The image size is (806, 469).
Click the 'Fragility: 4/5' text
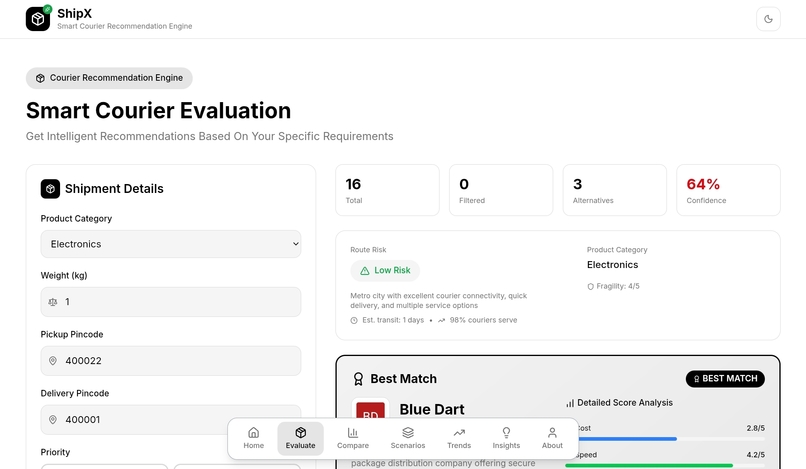(618, 286)
